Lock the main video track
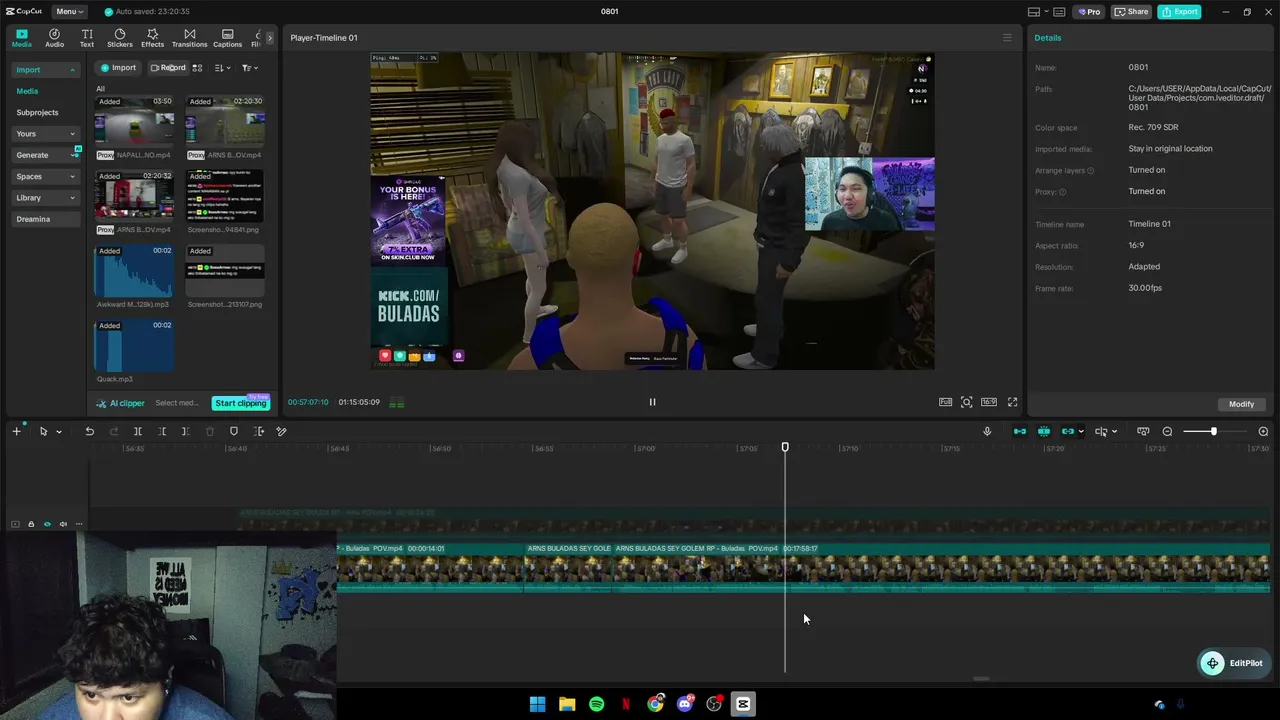 [x=31, y=524]
